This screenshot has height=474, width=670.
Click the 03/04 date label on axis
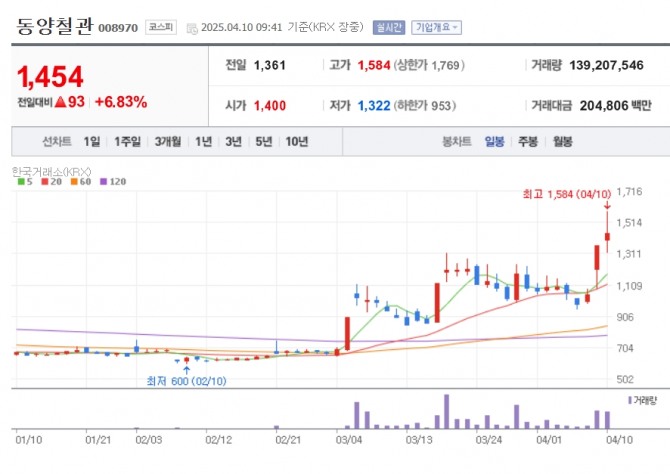[349, 440]
